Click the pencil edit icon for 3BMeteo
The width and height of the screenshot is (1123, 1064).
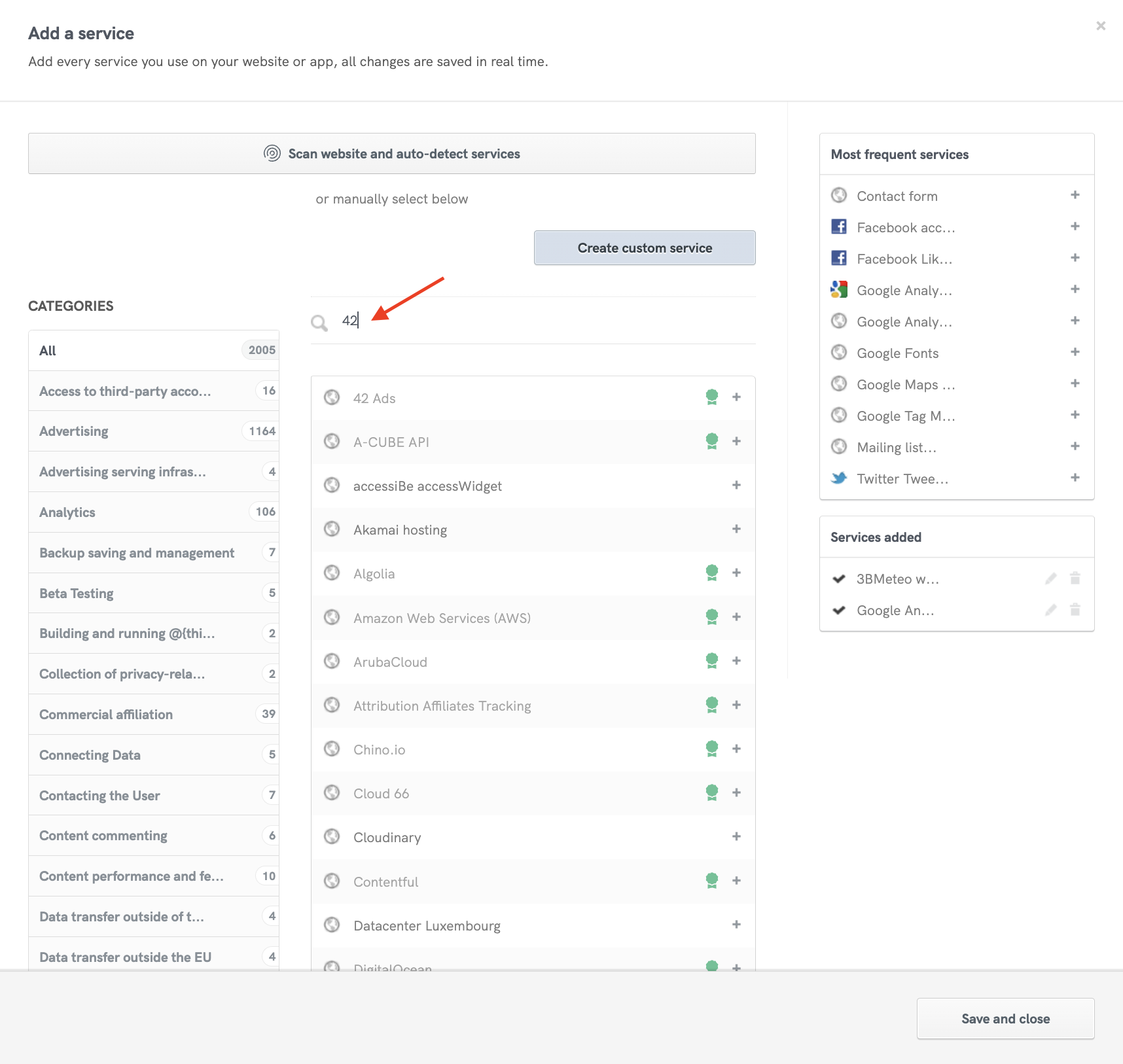pos(1050,578)
